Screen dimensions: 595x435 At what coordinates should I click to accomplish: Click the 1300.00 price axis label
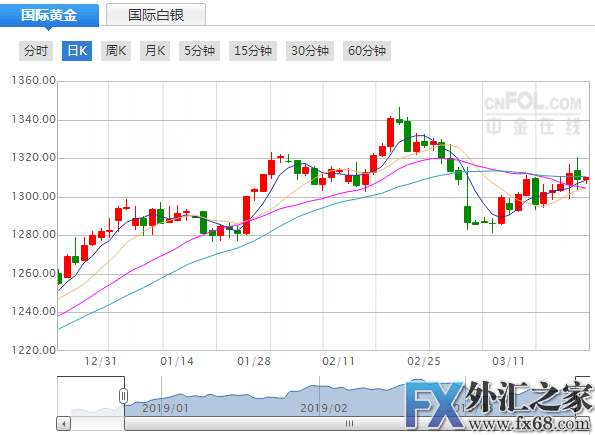(33, 197)
